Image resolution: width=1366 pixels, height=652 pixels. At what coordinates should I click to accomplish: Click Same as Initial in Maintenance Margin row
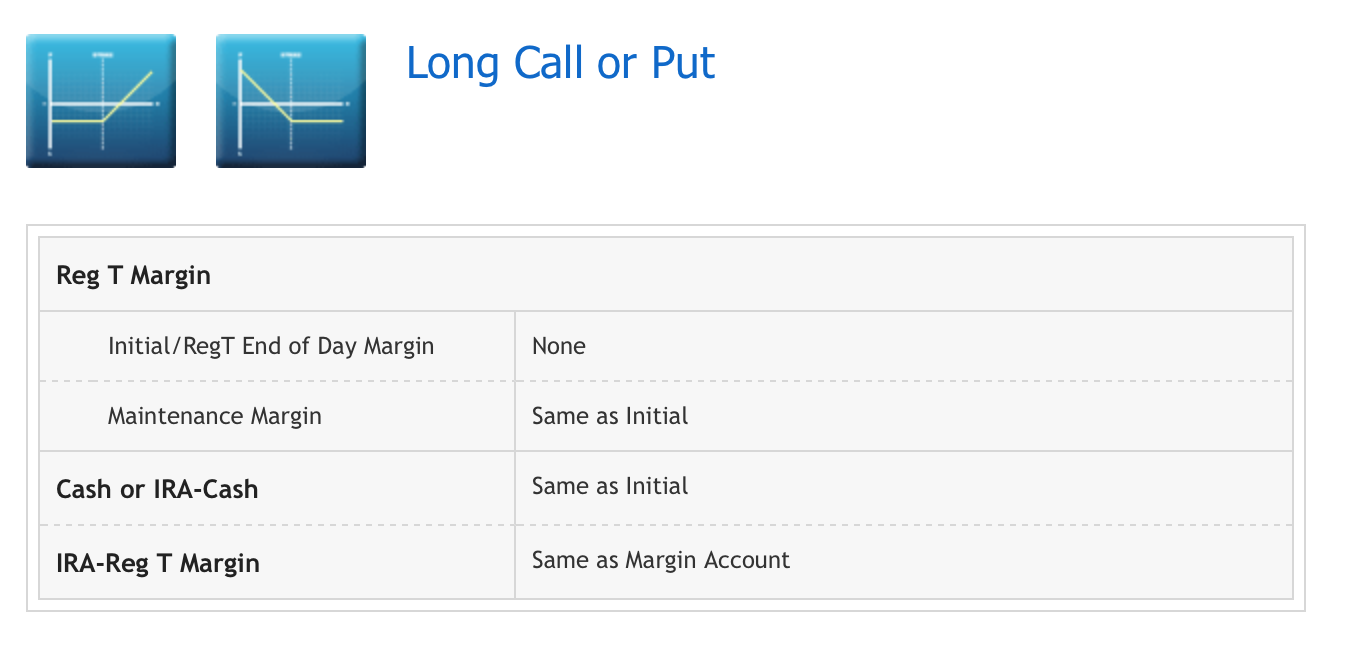click(x=610, y=416)
